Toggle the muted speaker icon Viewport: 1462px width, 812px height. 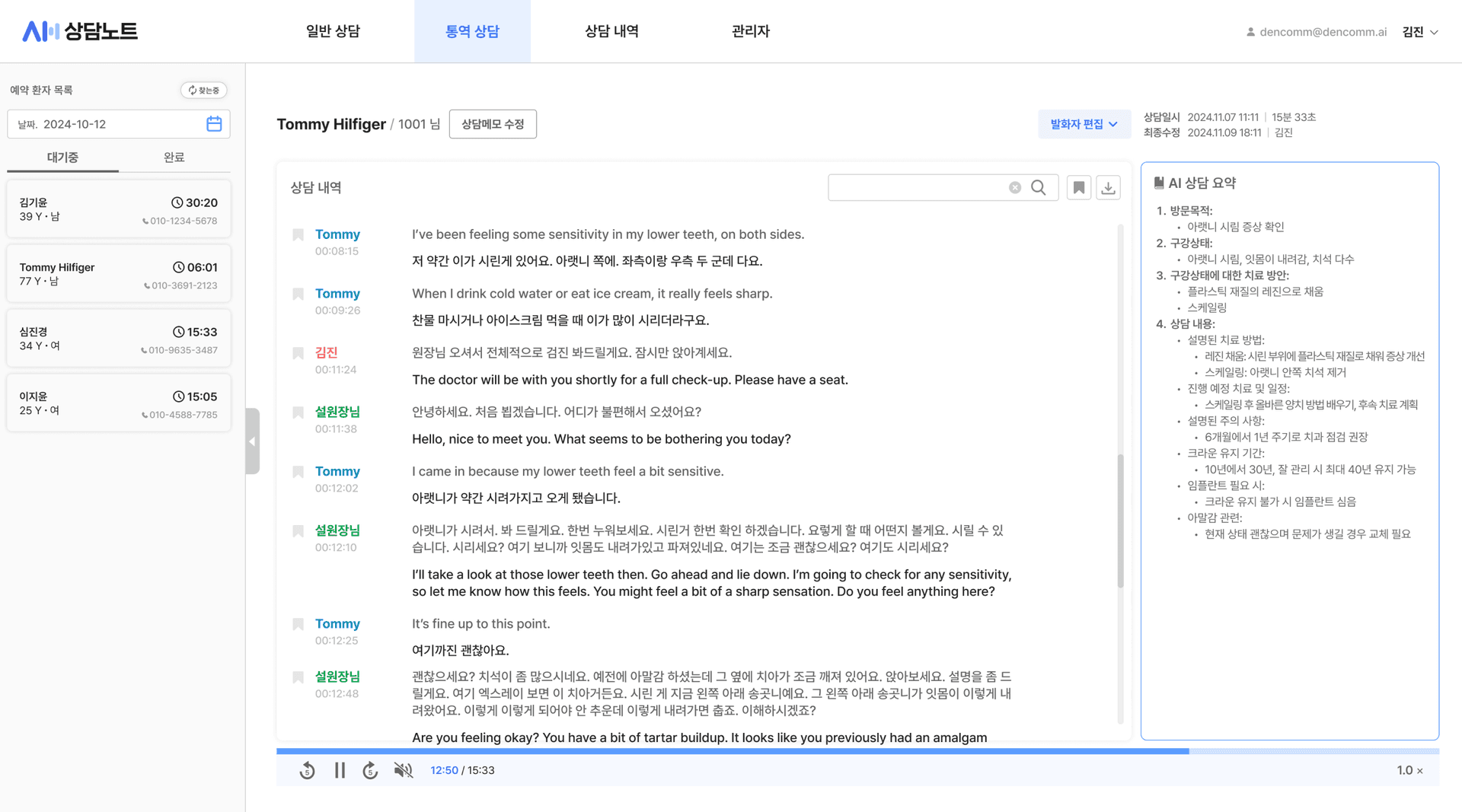pyautogui.click(x=403, y=771)
